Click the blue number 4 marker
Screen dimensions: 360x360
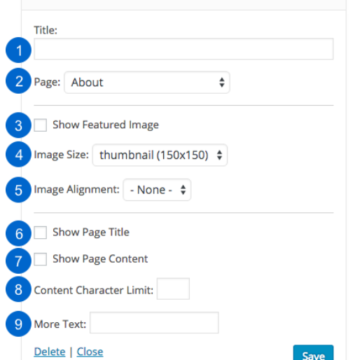19,155
